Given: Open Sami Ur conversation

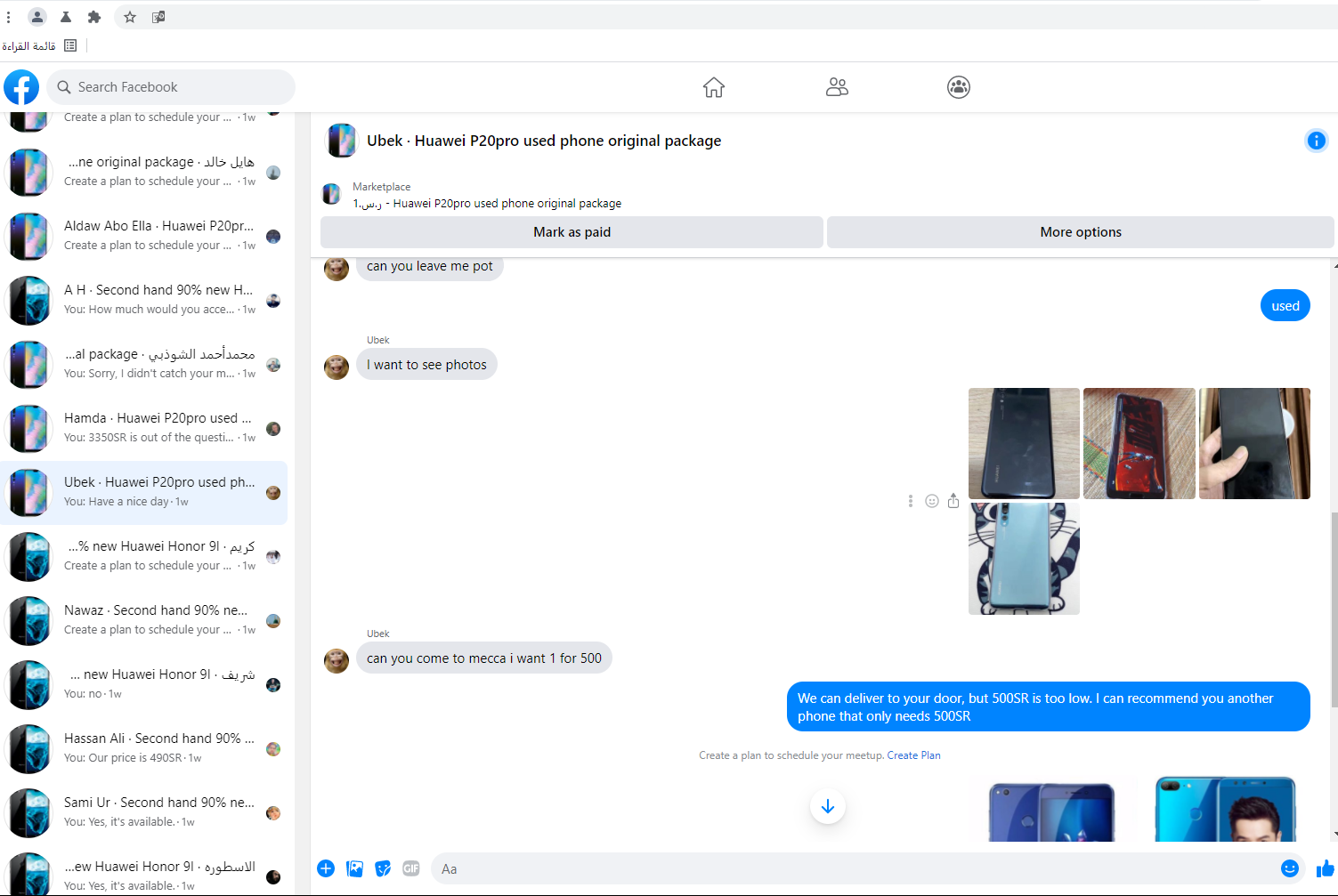Looking at the screenshot, I should [x=144, y=812].
